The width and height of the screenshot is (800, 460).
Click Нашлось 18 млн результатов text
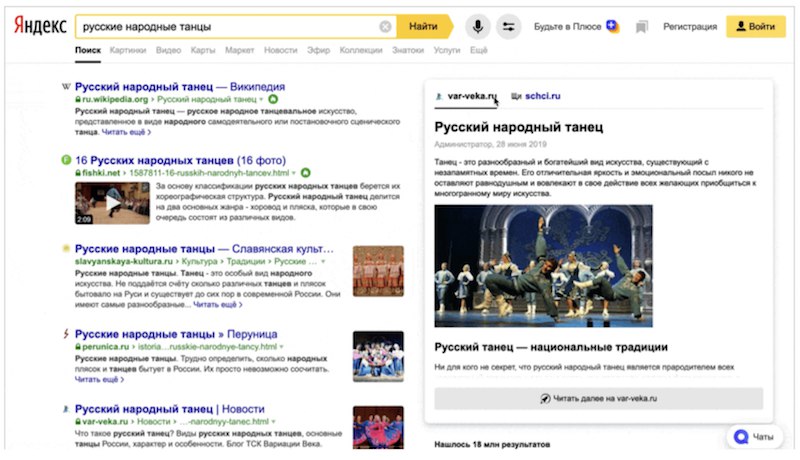[492, 444]
